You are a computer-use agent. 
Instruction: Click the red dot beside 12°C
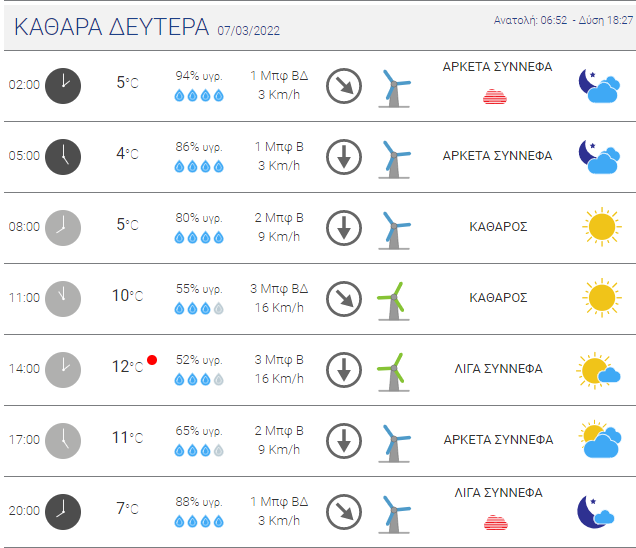[152, 360]
